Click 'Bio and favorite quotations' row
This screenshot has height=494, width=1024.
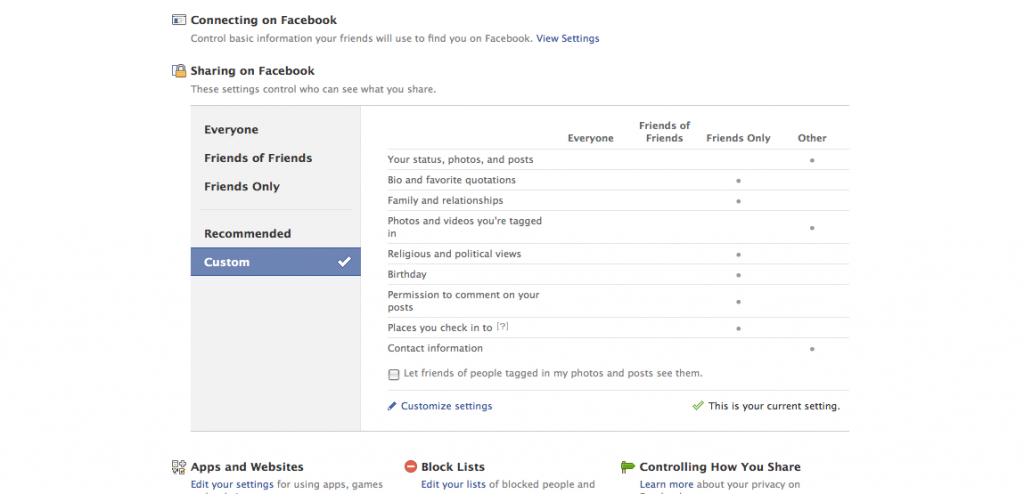coord(618,180)
